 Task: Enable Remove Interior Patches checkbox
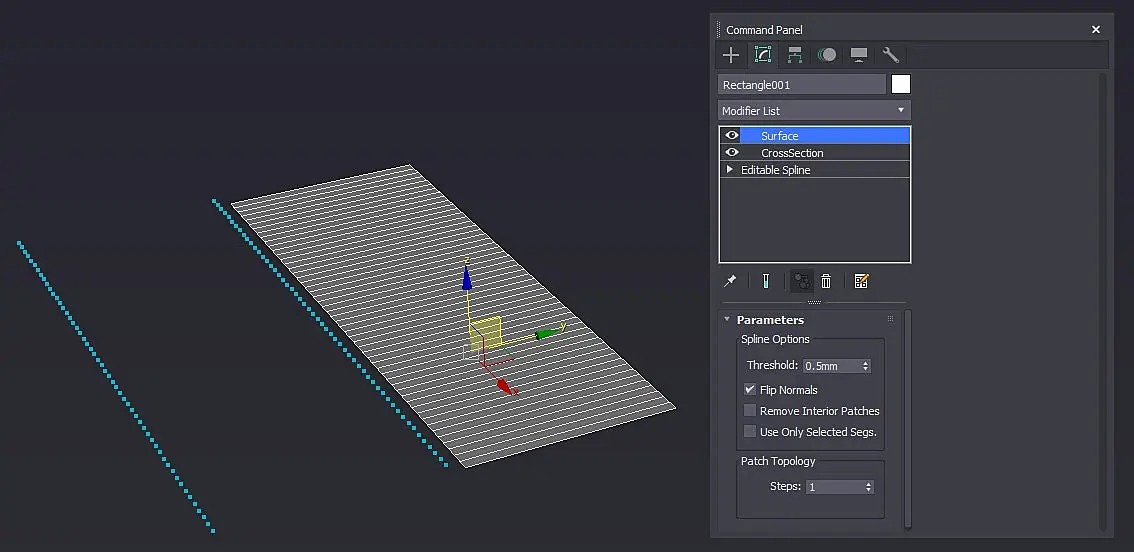point(750,410)
